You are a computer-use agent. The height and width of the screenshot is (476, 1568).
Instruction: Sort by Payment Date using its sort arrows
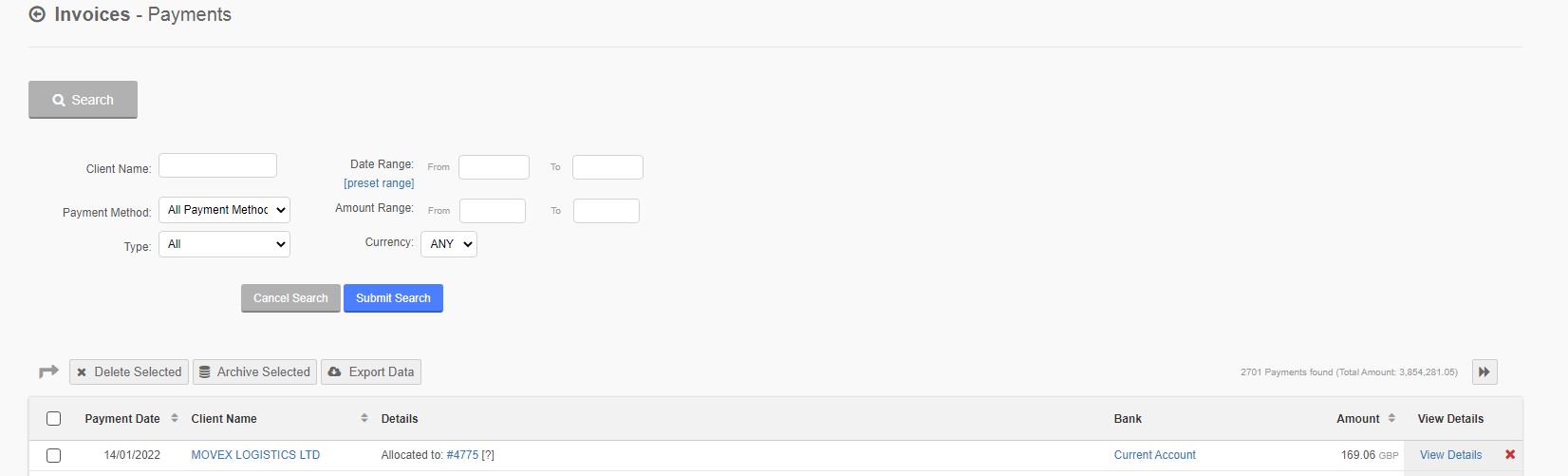tap(175, 418)
